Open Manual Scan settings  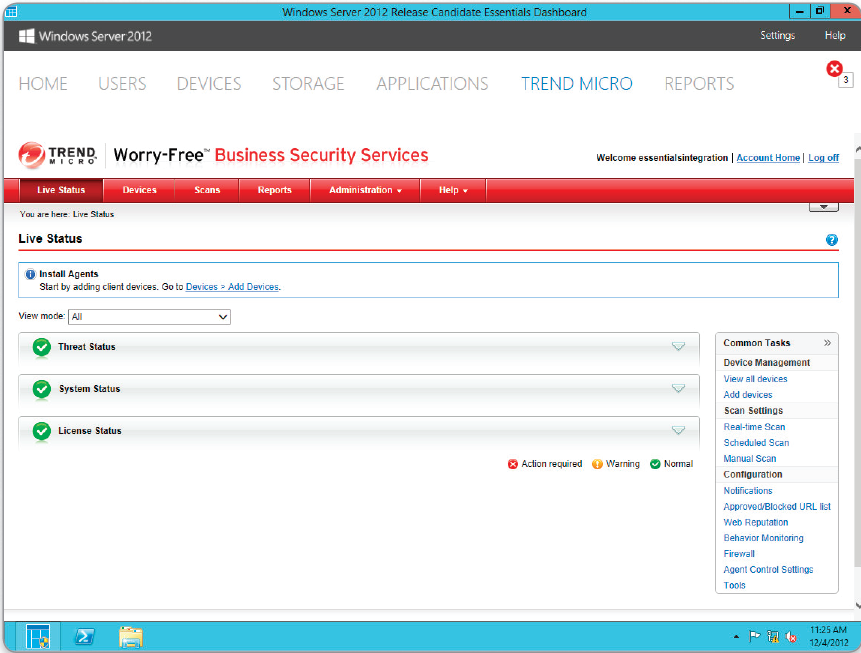pyautogui.click(x=750, y=459)
